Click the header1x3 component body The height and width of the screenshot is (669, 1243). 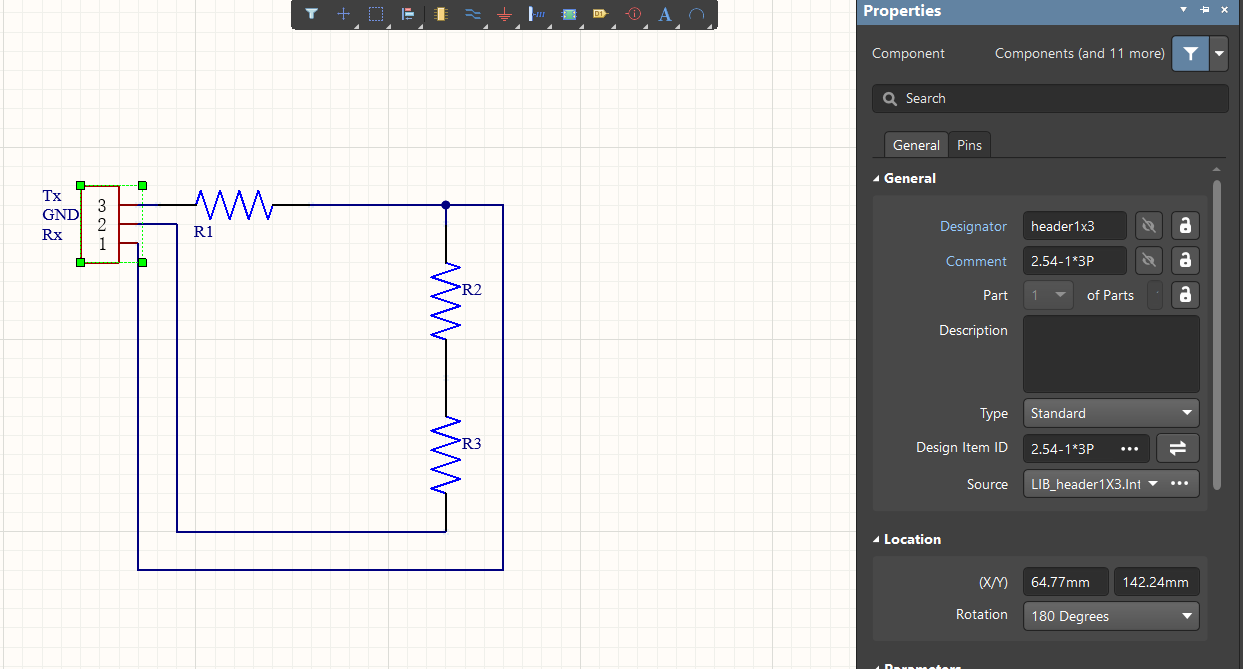(x=100, y=224)
